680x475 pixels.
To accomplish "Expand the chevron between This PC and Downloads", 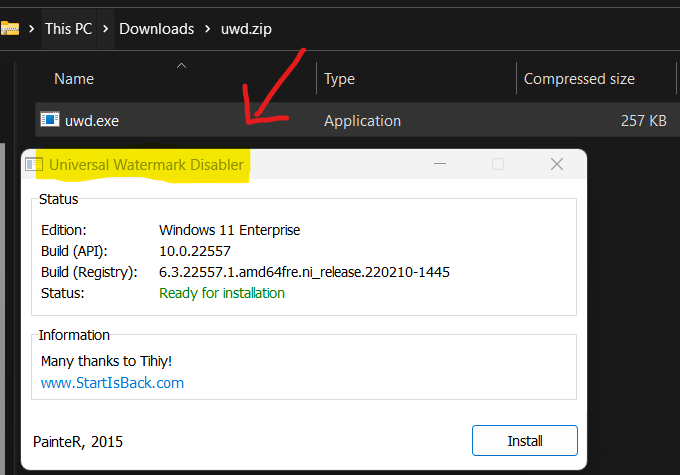I will point(107,28).
